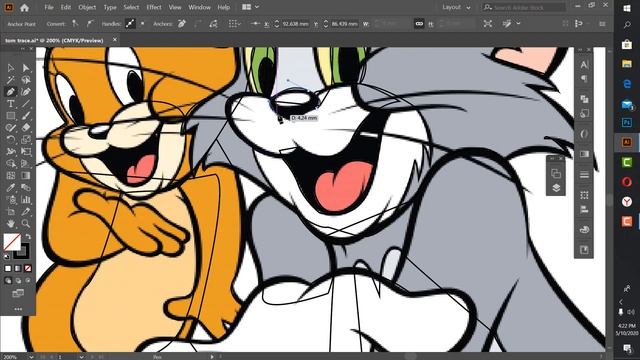This screenshot has width=640, height=360.
Task: Select the Symbol Sprayer tool
Action: tap(11, 200)
